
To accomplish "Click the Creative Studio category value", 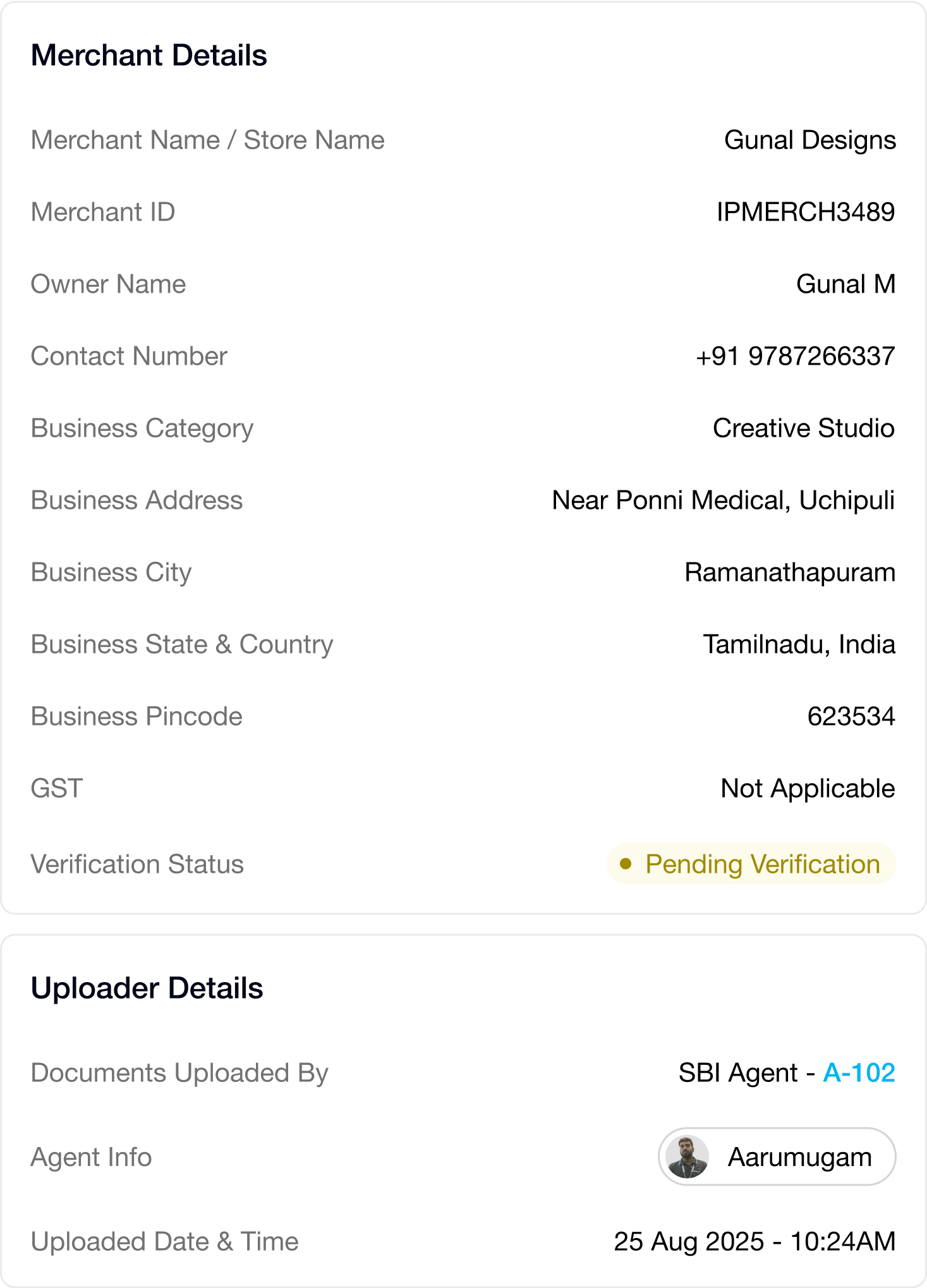I will pos(803,428).
